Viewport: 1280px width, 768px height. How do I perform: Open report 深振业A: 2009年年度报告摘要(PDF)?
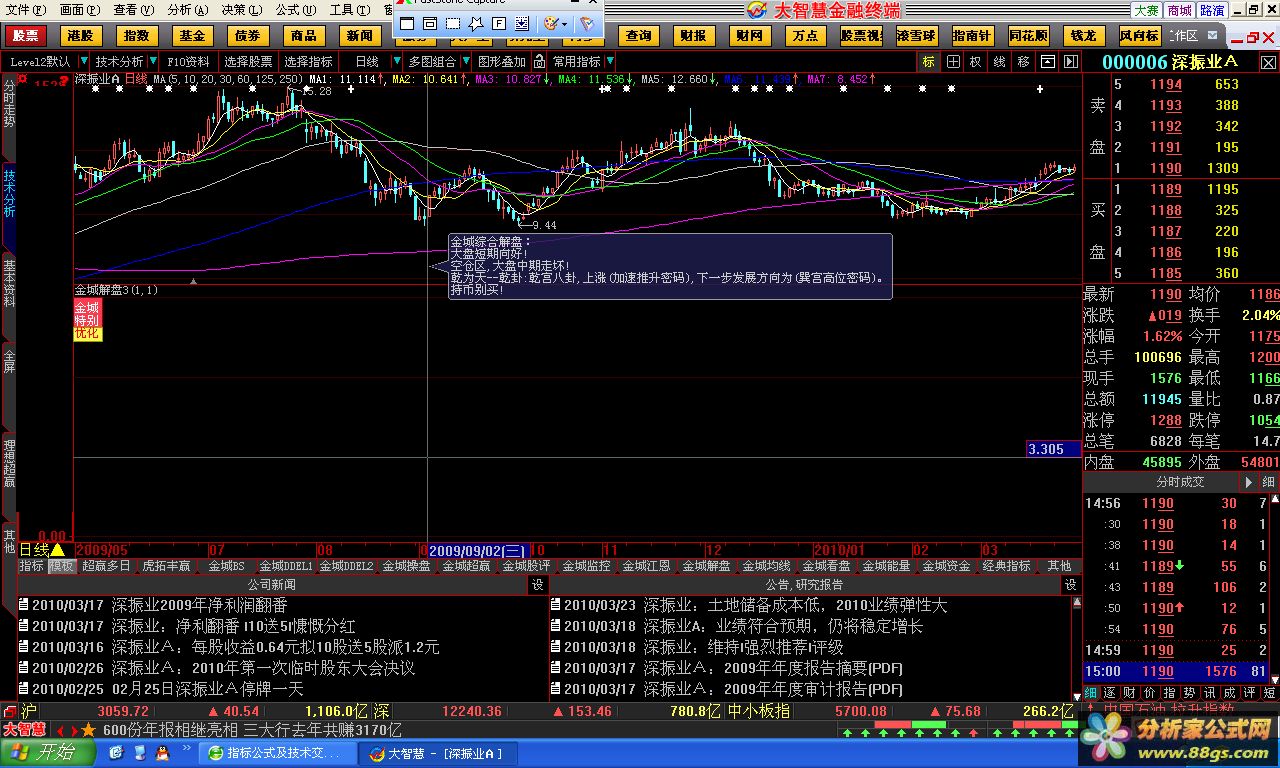(773, 668)
